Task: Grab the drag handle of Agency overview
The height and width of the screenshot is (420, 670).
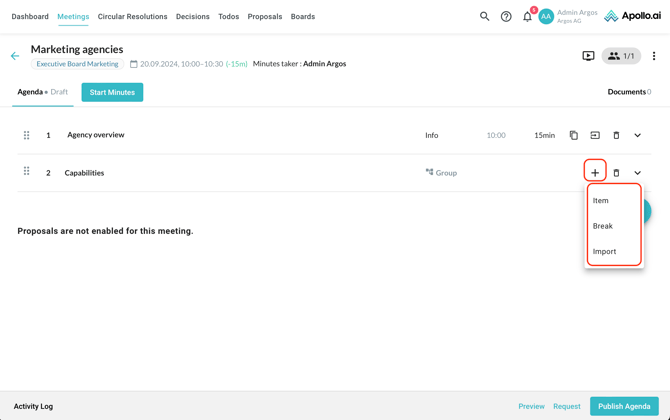Action: pyautogui.click(x=27, y=135)
